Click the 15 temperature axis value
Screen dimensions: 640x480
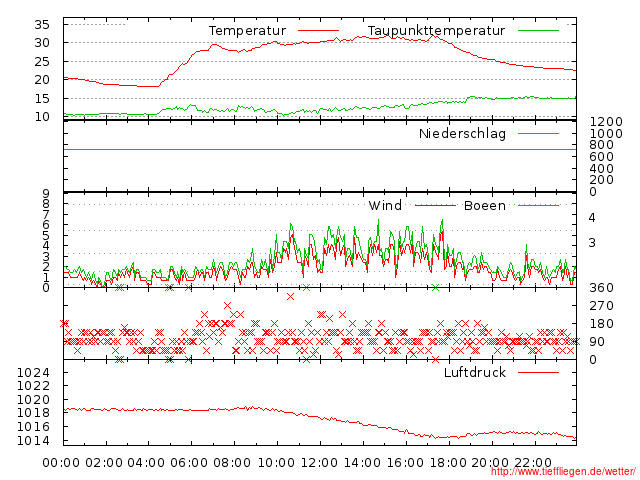click(42, 98)
